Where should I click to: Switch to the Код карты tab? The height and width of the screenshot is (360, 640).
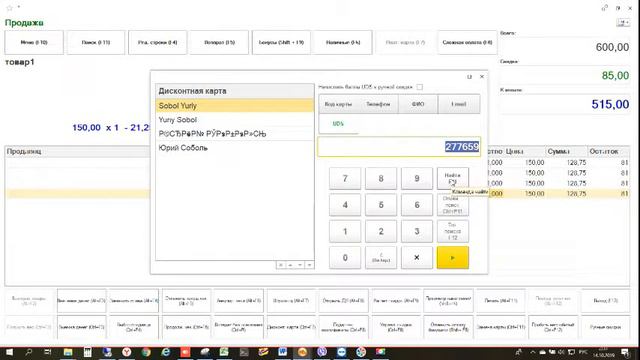pyautogui.click(x=338, y=104)
